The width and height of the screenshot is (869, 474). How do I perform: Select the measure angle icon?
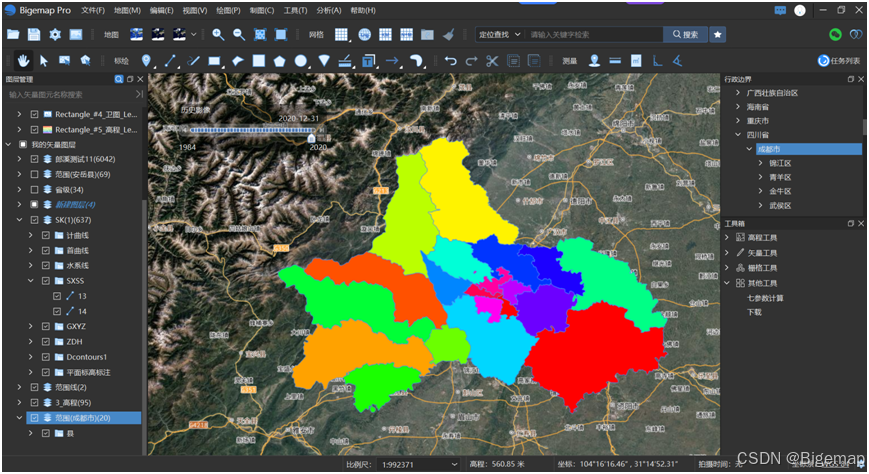pos(677,60)
